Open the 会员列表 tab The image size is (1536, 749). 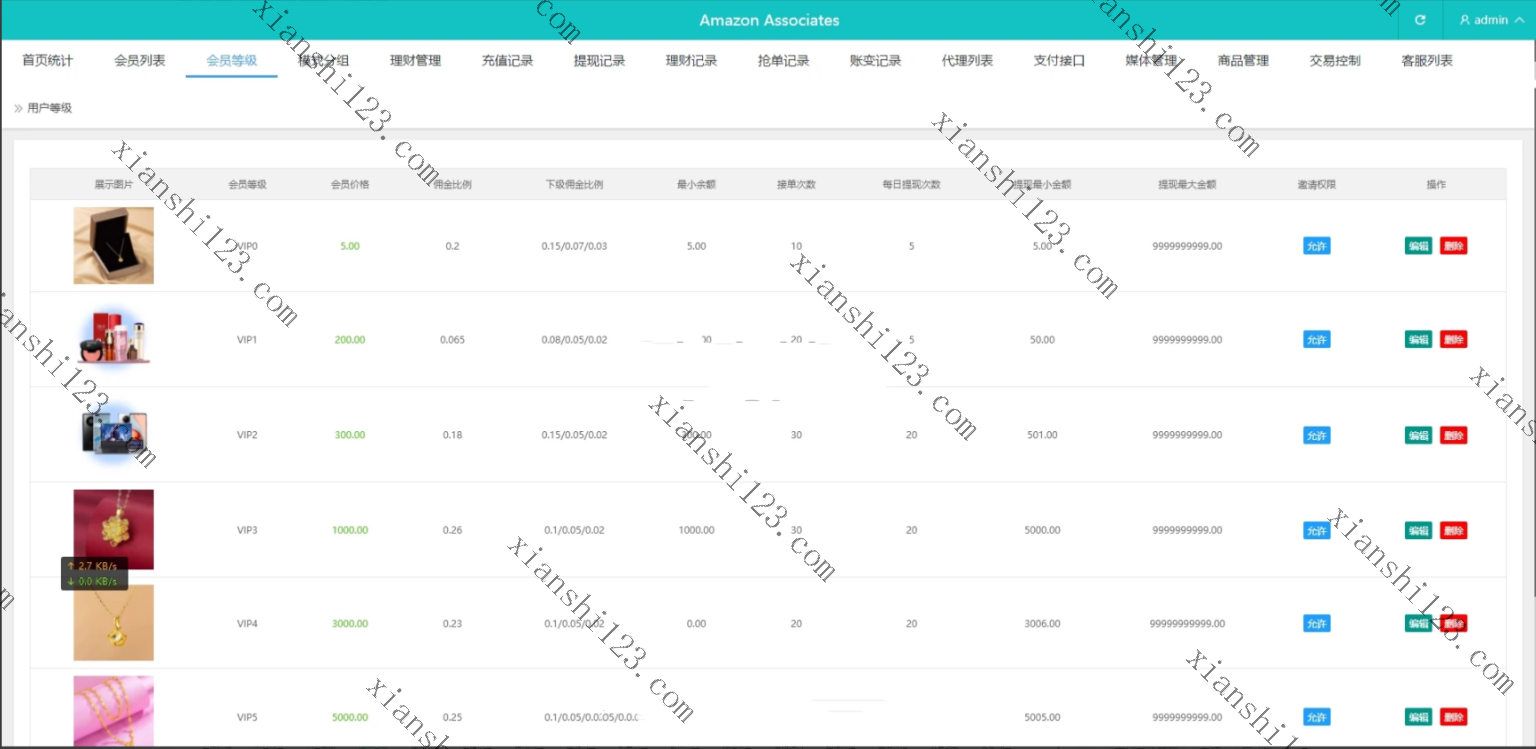[x=140, y=60]
